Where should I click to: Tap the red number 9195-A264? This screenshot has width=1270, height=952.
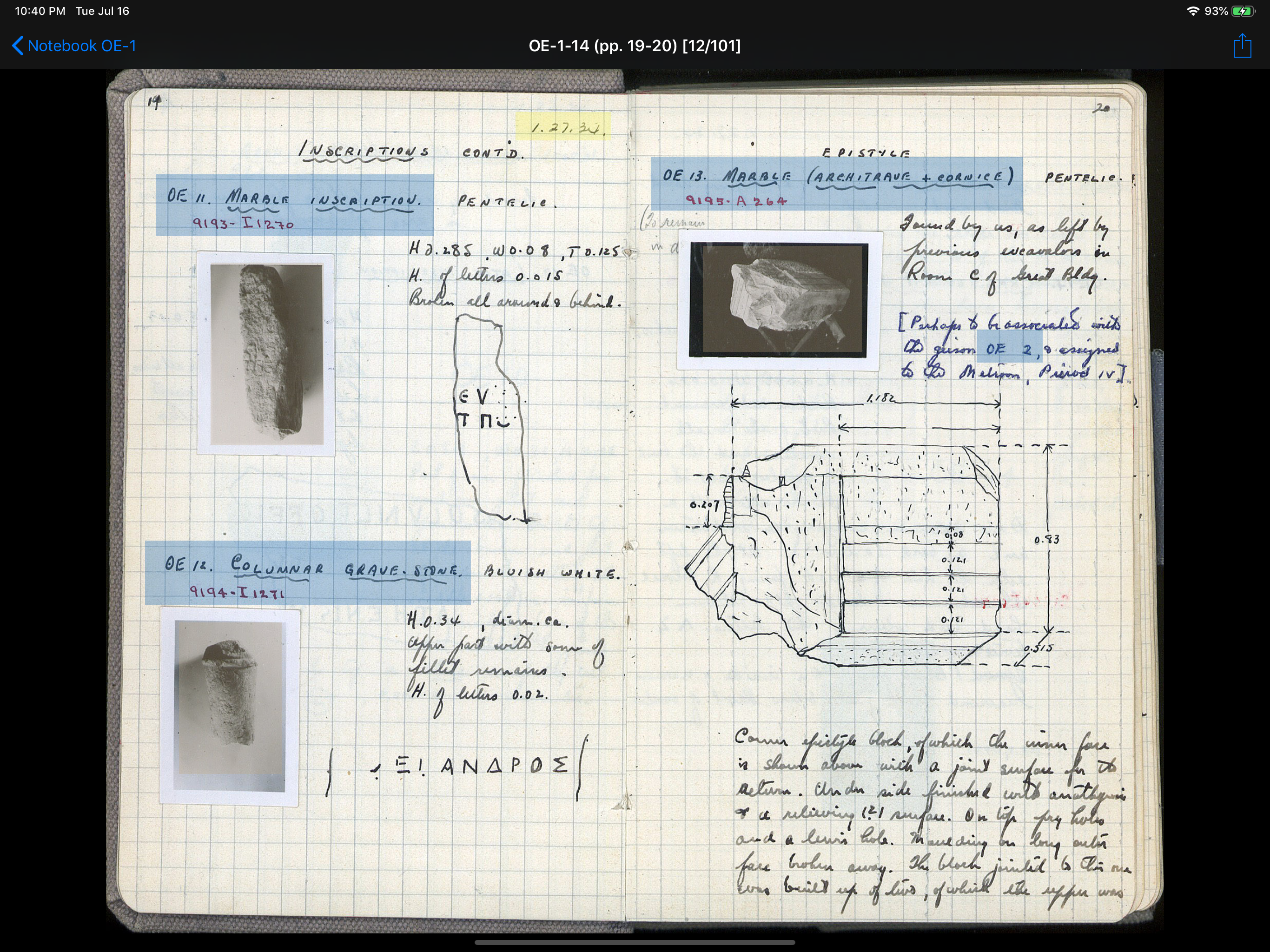coord(736,200)
